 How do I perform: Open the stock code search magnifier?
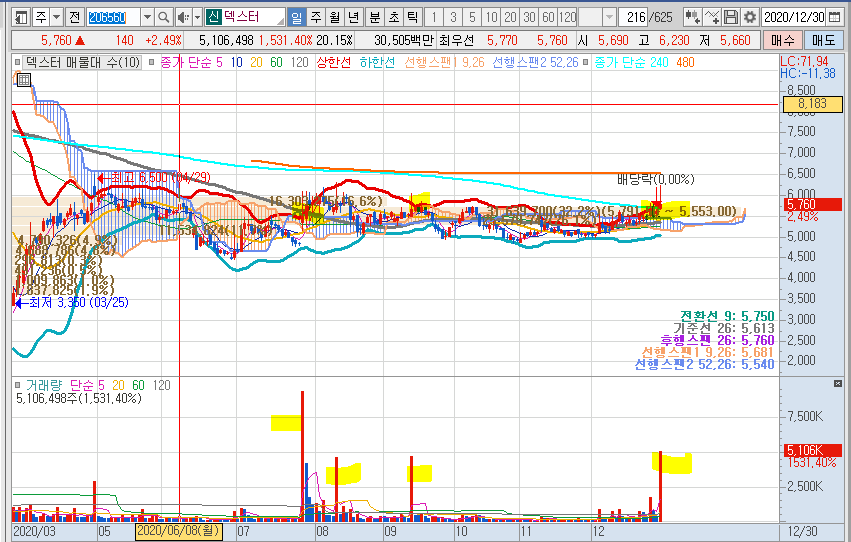(163, 18)
